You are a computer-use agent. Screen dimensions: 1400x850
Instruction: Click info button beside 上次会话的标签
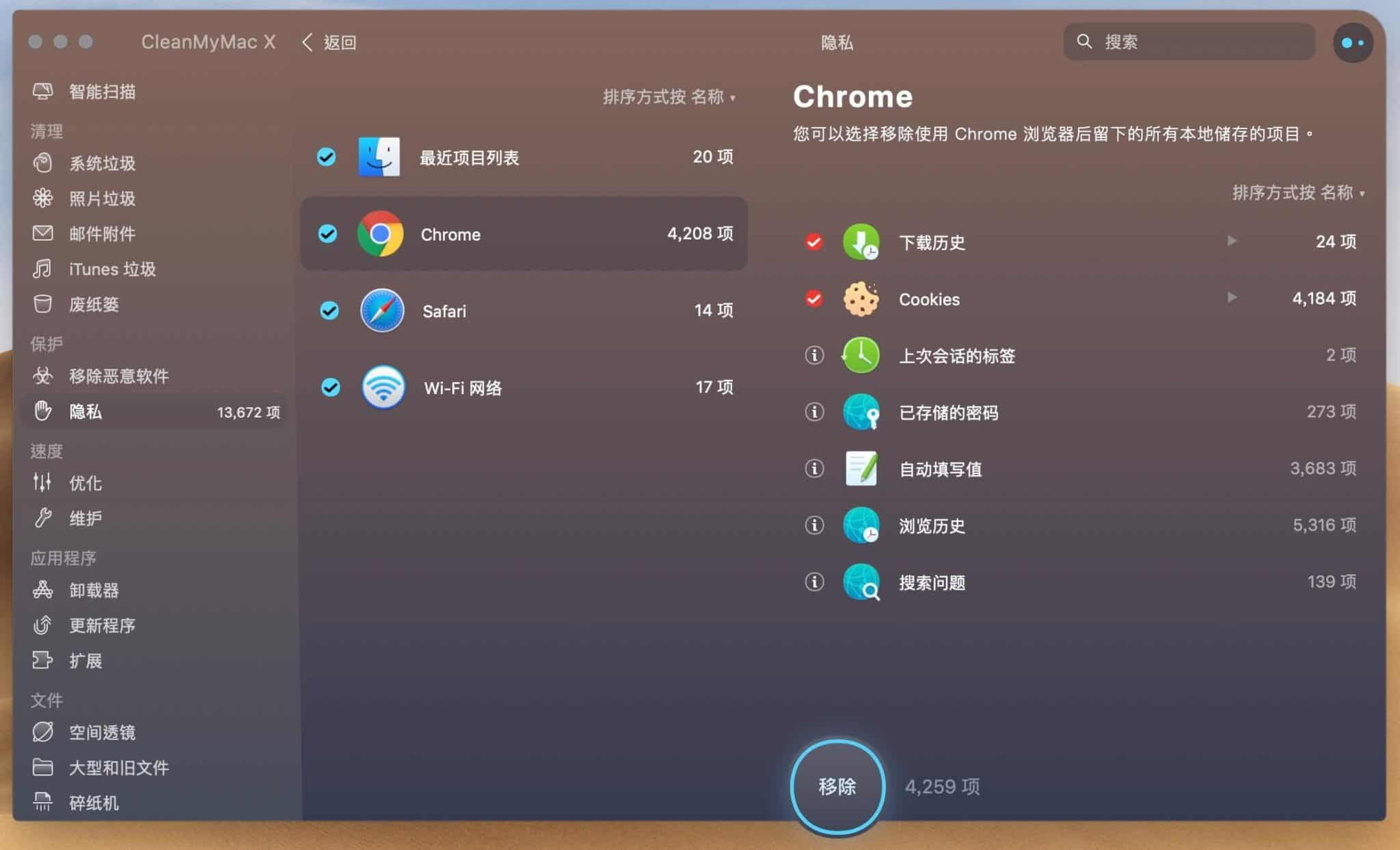814,355
